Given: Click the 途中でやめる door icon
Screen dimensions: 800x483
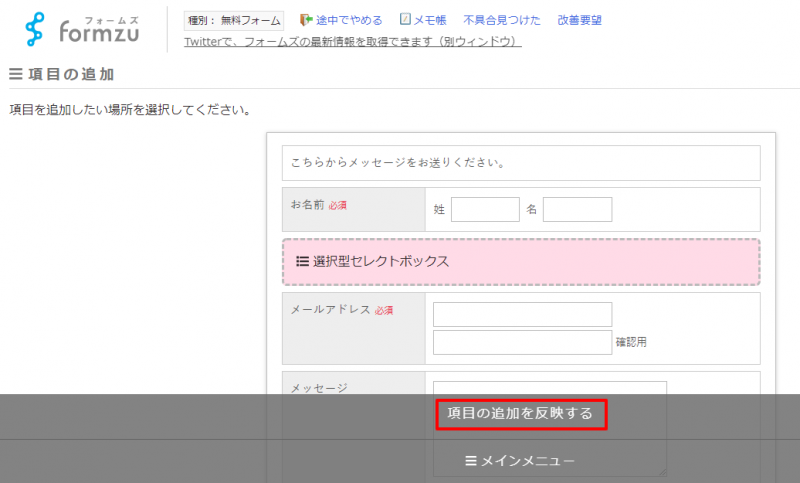Looking at the screenshot, I should (306, 19).
